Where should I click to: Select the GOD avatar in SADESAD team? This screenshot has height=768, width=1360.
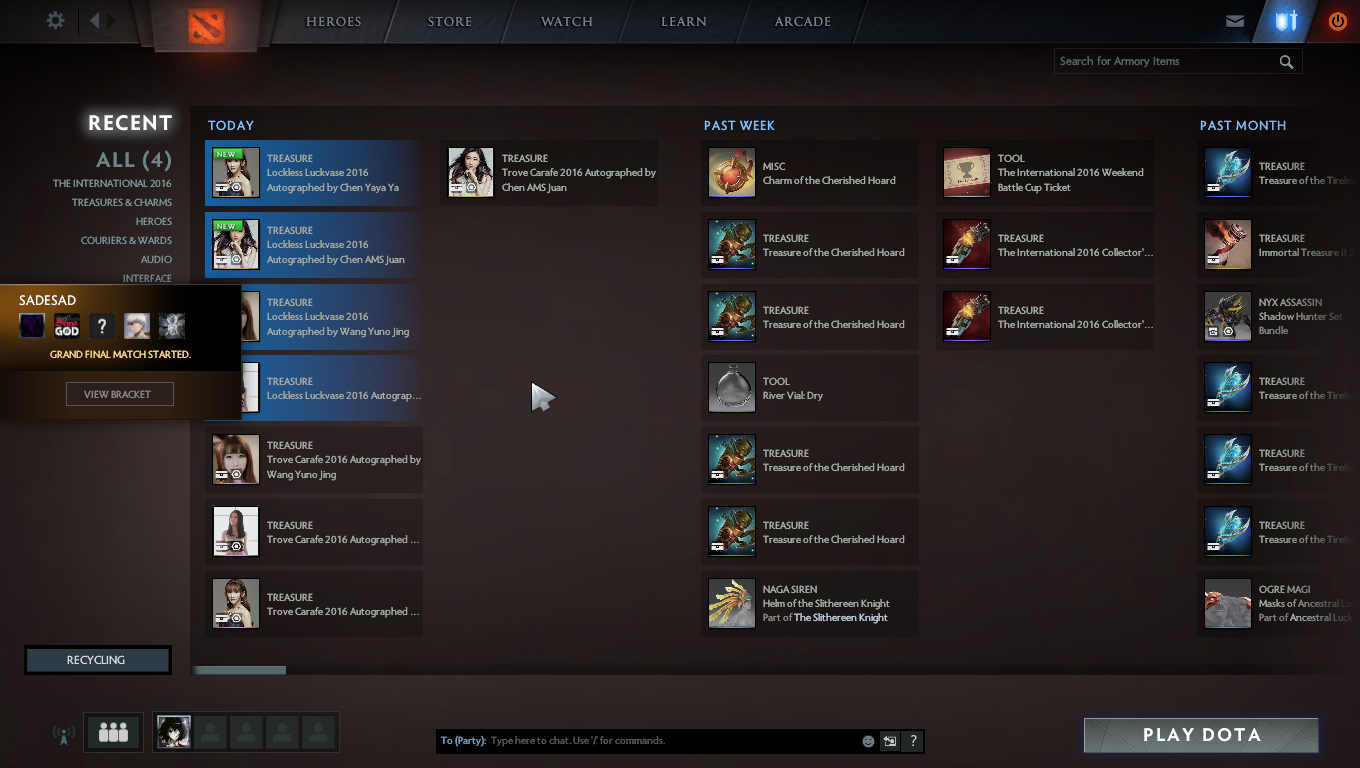[x=67, y=326]
